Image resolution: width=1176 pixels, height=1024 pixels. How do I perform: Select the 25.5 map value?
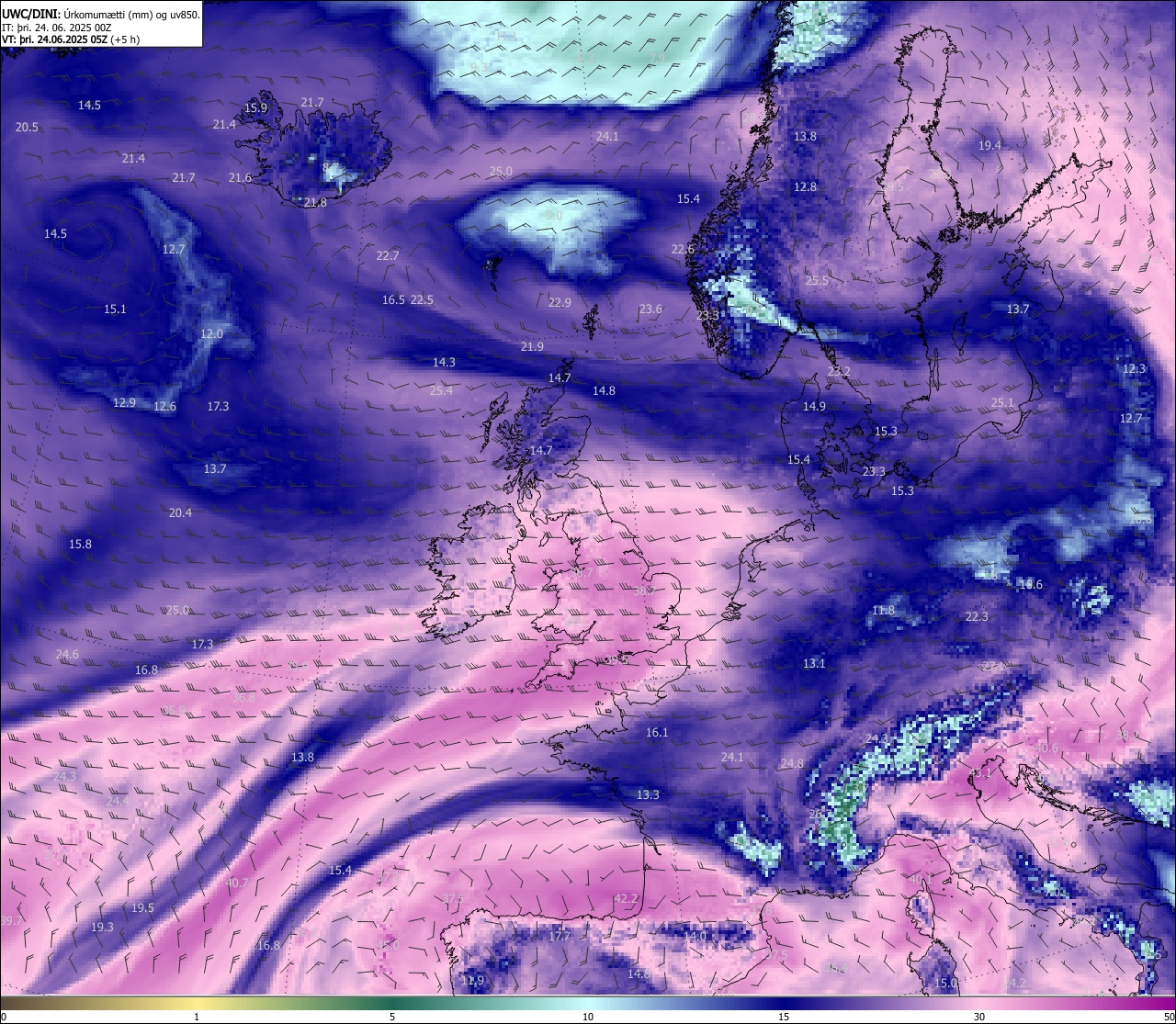tap(817, 281)
